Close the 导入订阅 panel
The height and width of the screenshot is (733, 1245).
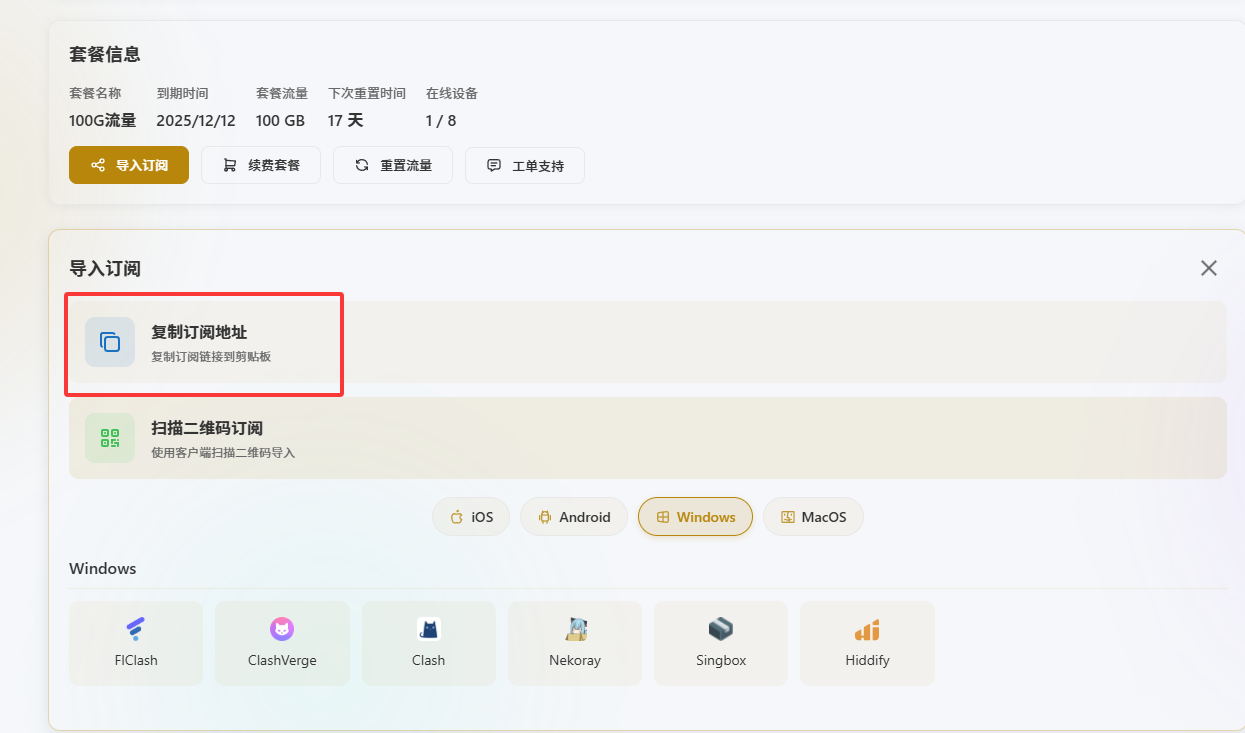coord(1209,268)
